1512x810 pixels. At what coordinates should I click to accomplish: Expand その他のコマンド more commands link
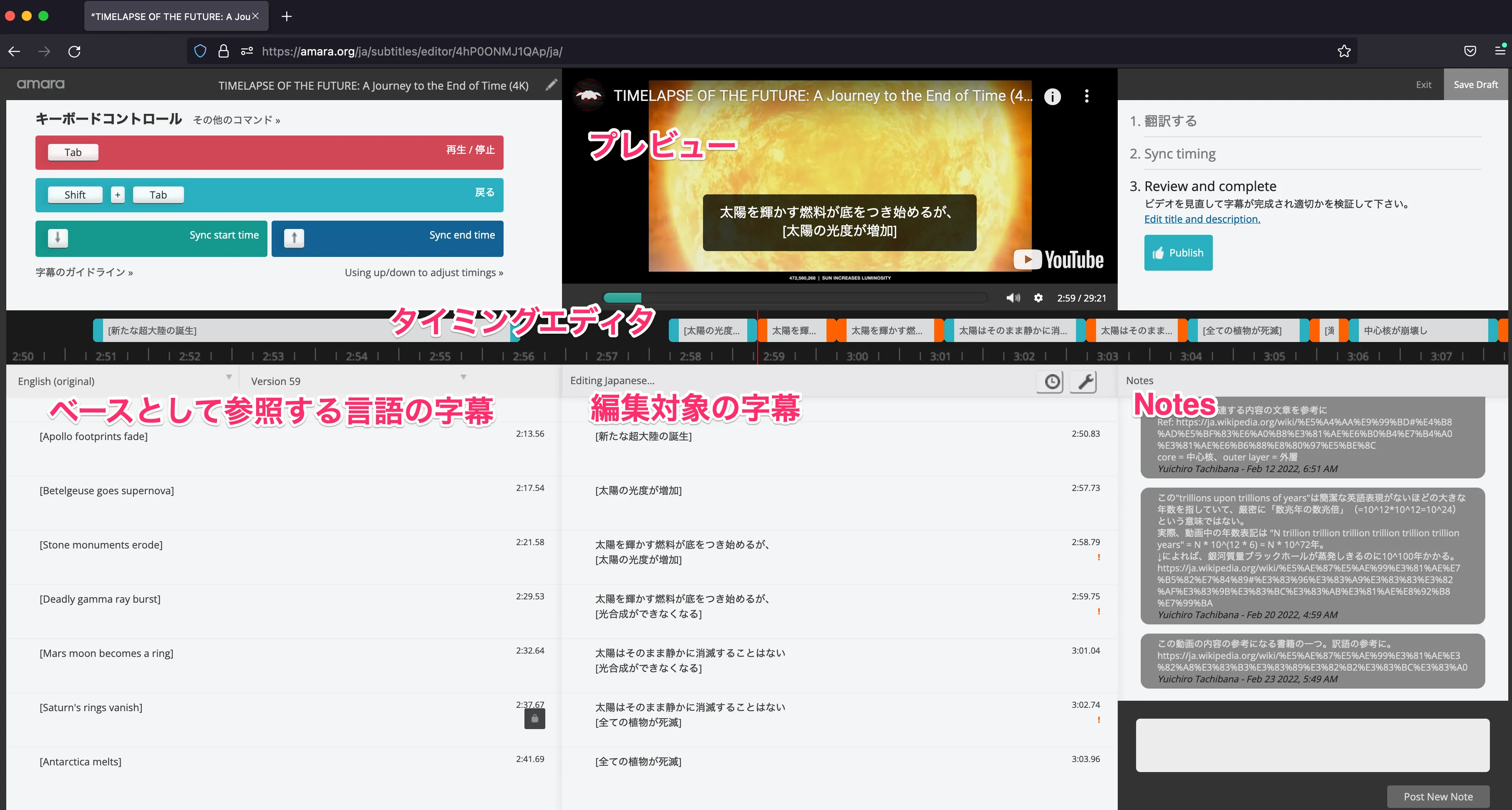pyautogui.click(x=237, y=120)
